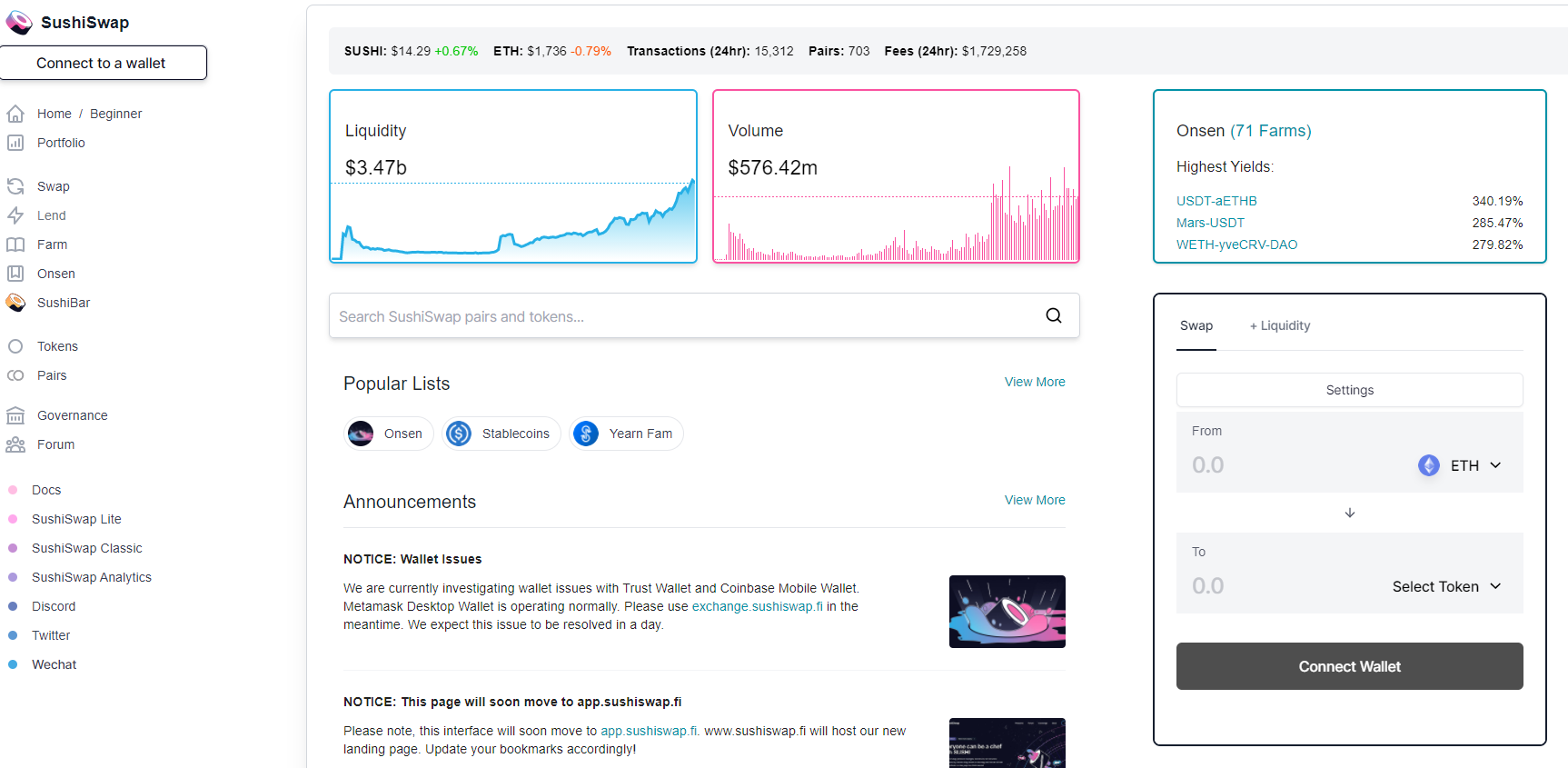The height and width of the screenshot is (768, 1568).
Task: Select the Swap arrows icon
Action: 15,186
